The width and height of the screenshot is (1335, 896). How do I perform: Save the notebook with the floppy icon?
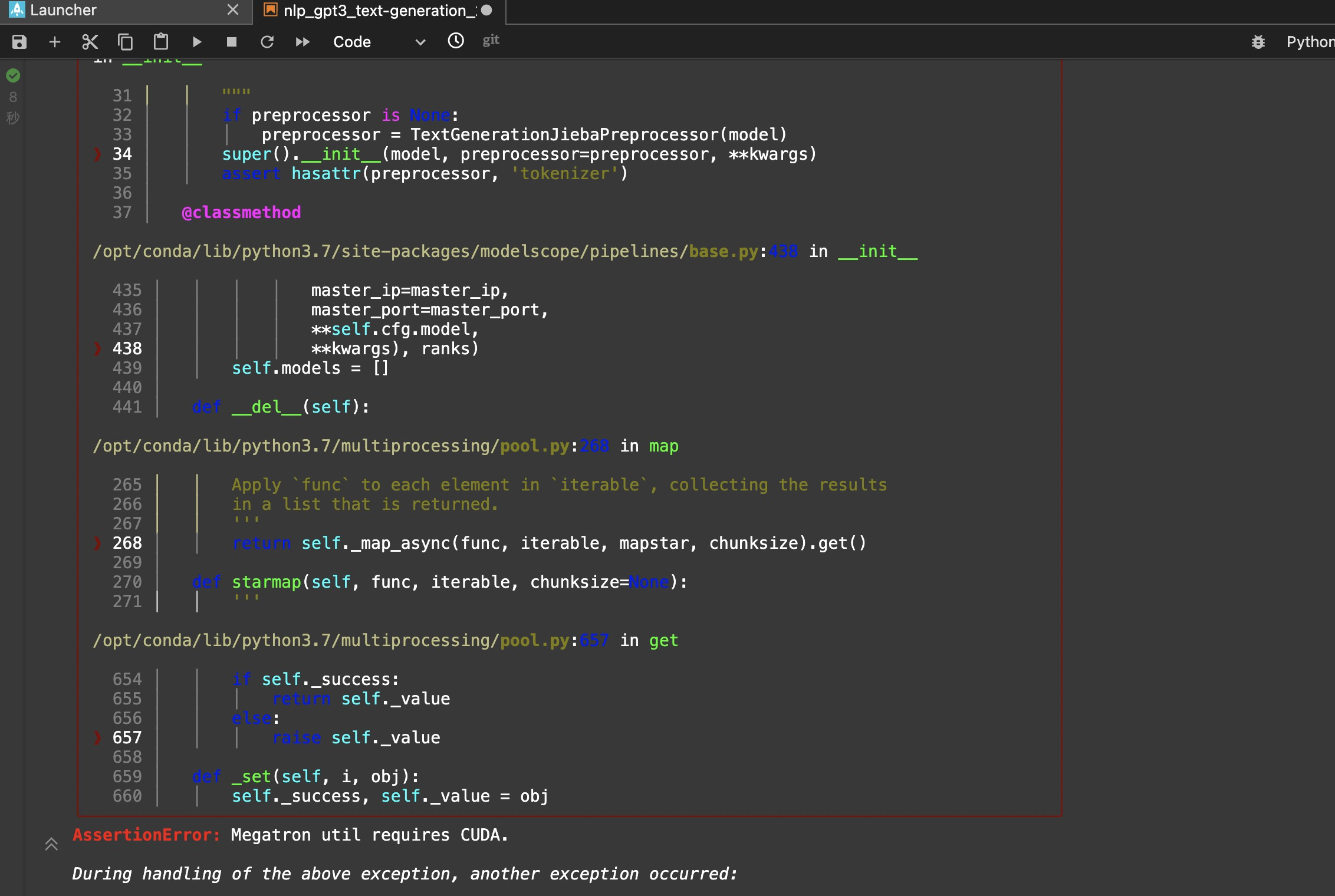(19, 42)
